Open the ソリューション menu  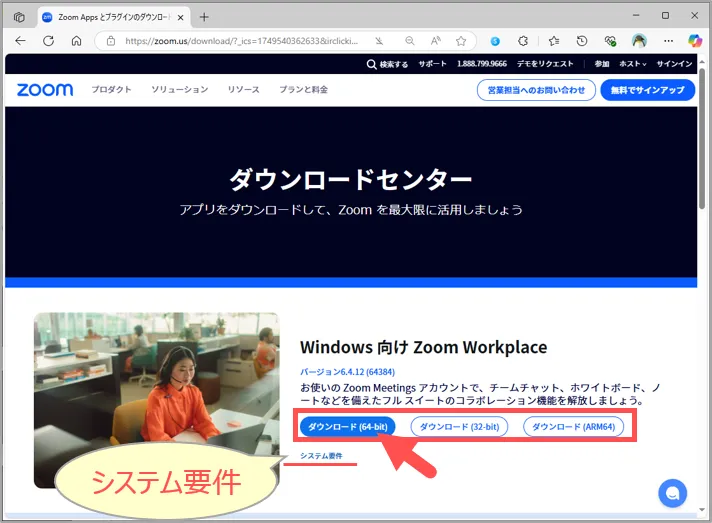[x=180, y=89]
